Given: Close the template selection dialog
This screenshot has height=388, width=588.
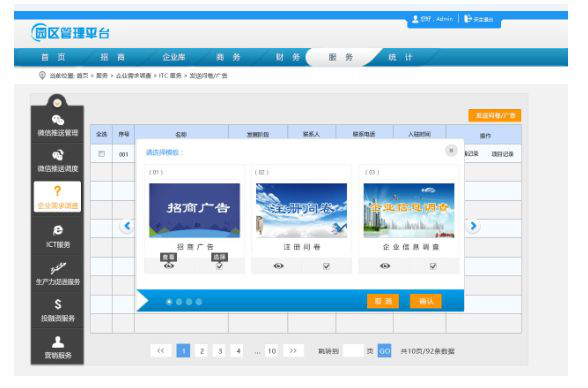Looking at the screenshot, I should click(x=451, y=150).
